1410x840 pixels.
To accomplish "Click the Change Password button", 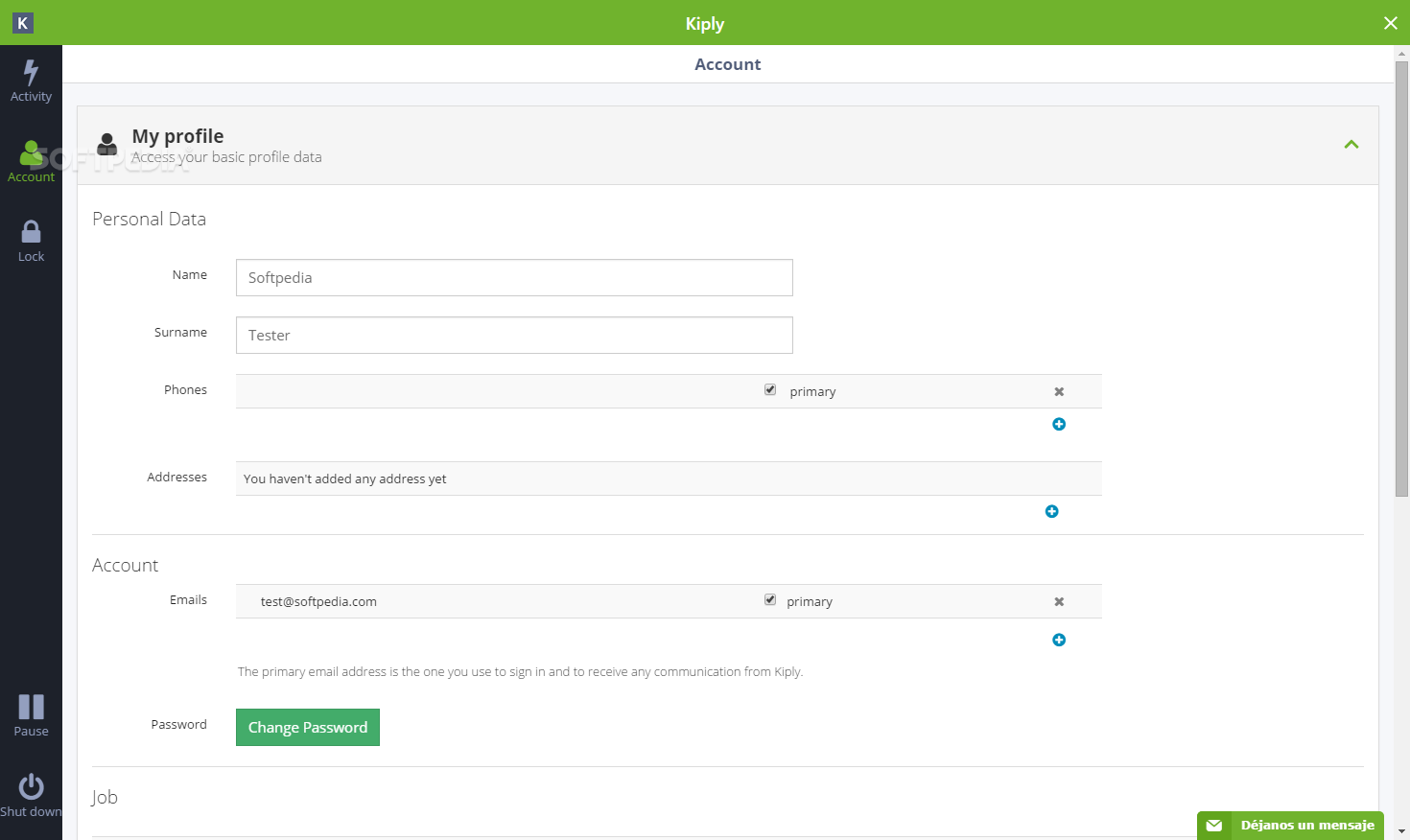I will tap(308, 727).
